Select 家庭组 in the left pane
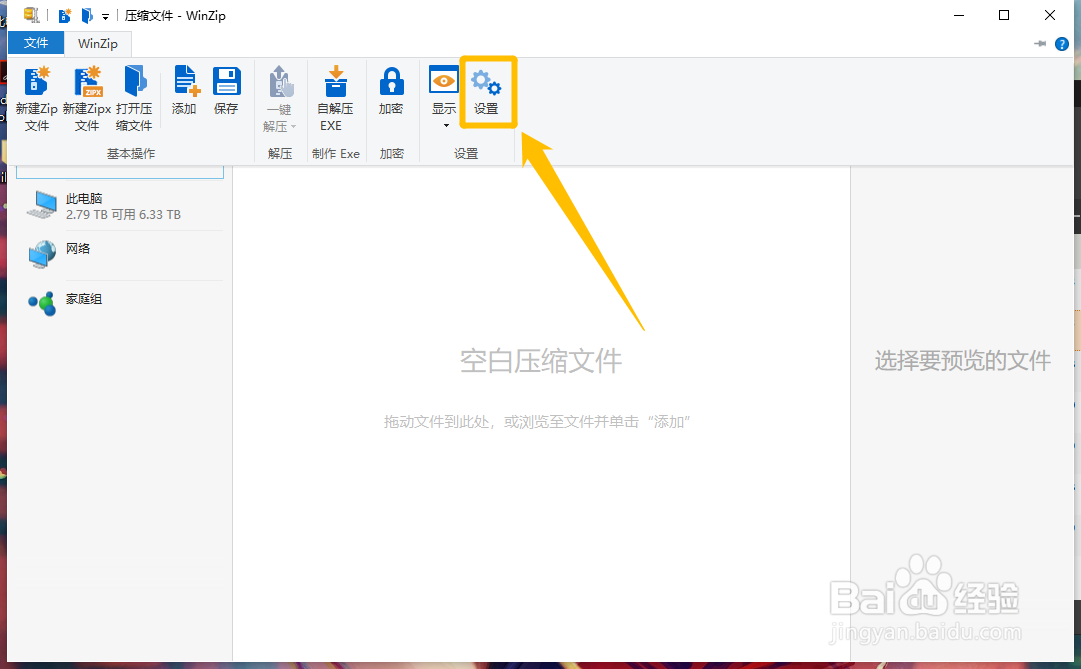1081x669 pixels. pos(120,303)
